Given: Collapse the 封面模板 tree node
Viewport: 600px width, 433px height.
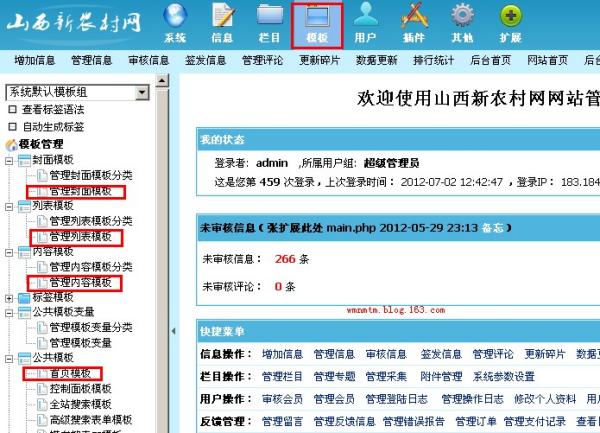Looking at the screenshot, I should point(9,161).
